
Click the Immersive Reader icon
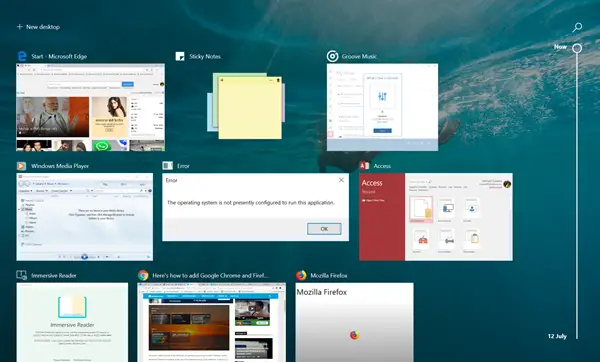(21, 275)
